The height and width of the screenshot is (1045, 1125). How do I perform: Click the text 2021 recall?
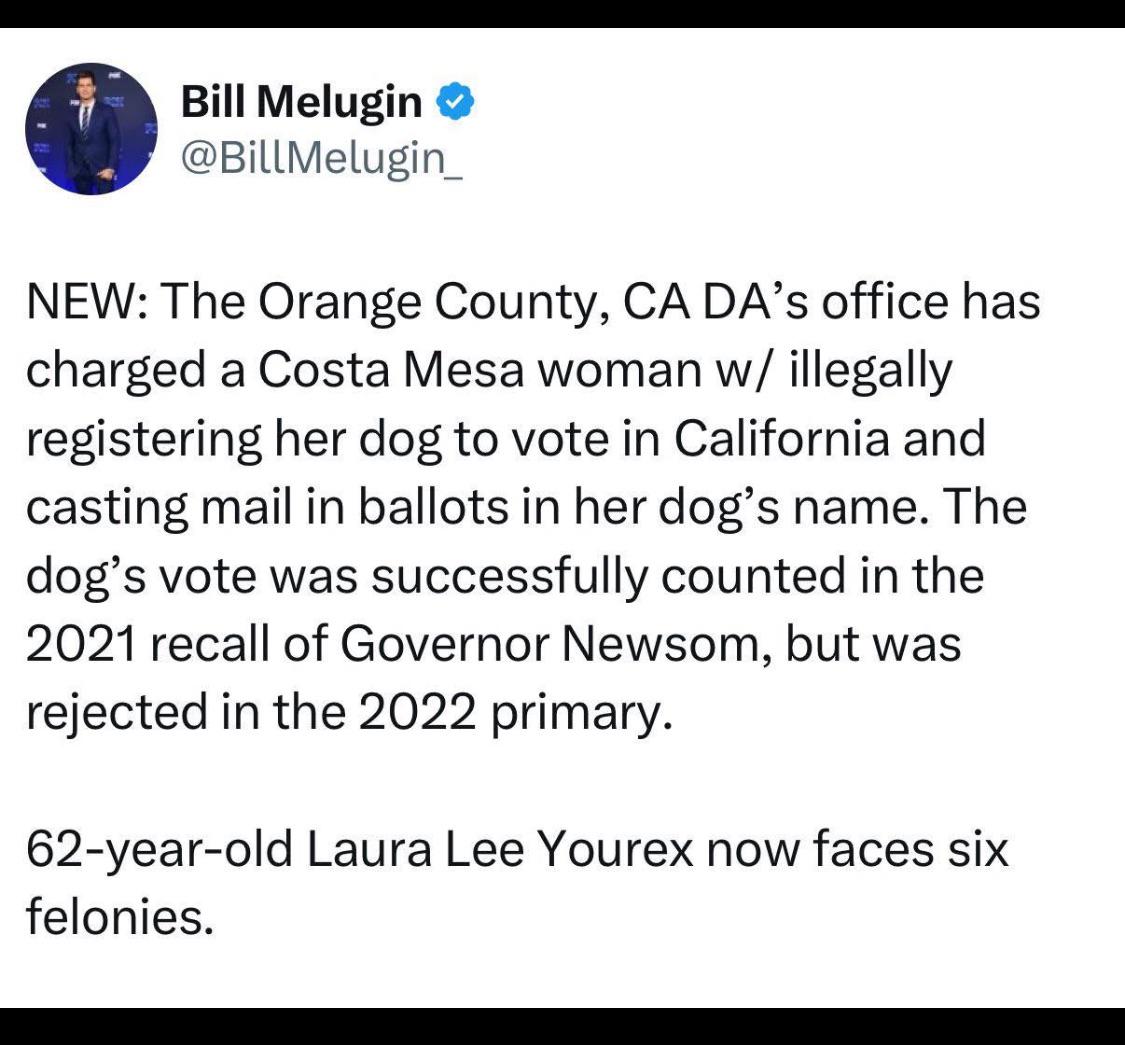tap(148, 644)
